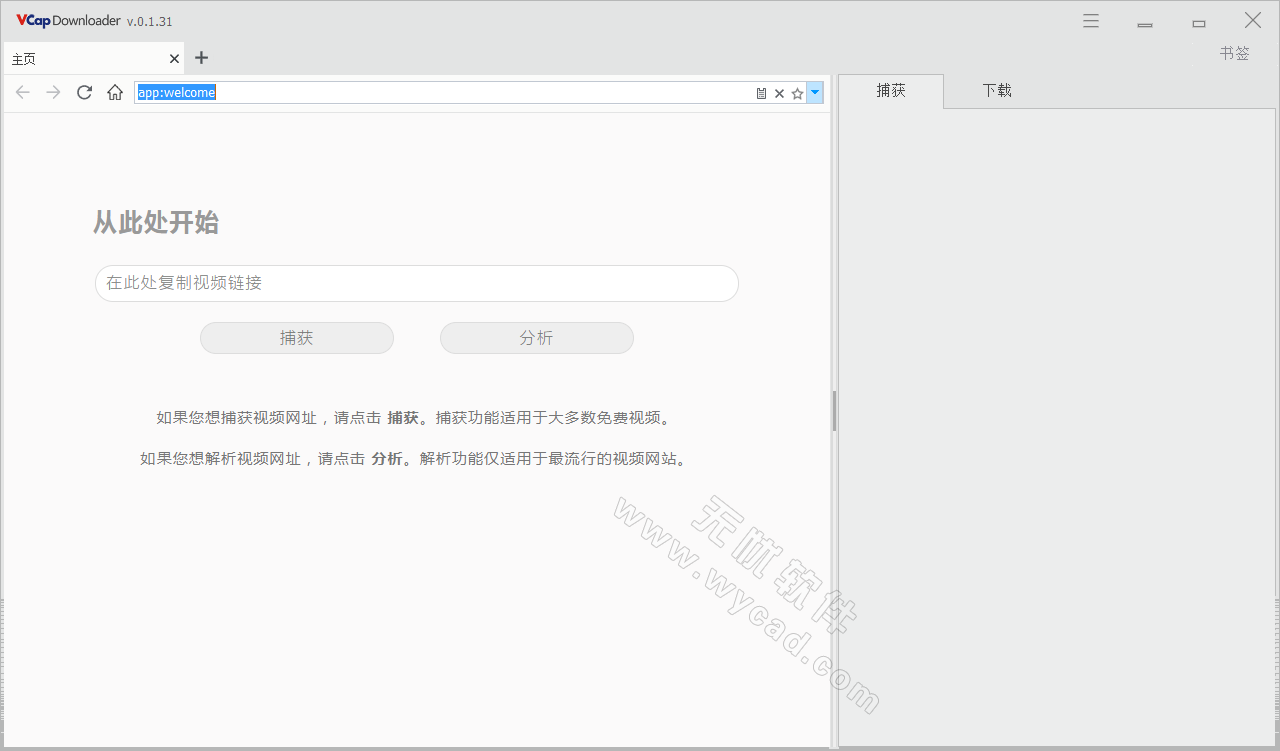
Task: Open the hamburger main menu
Action: (x=1091, y=21)
